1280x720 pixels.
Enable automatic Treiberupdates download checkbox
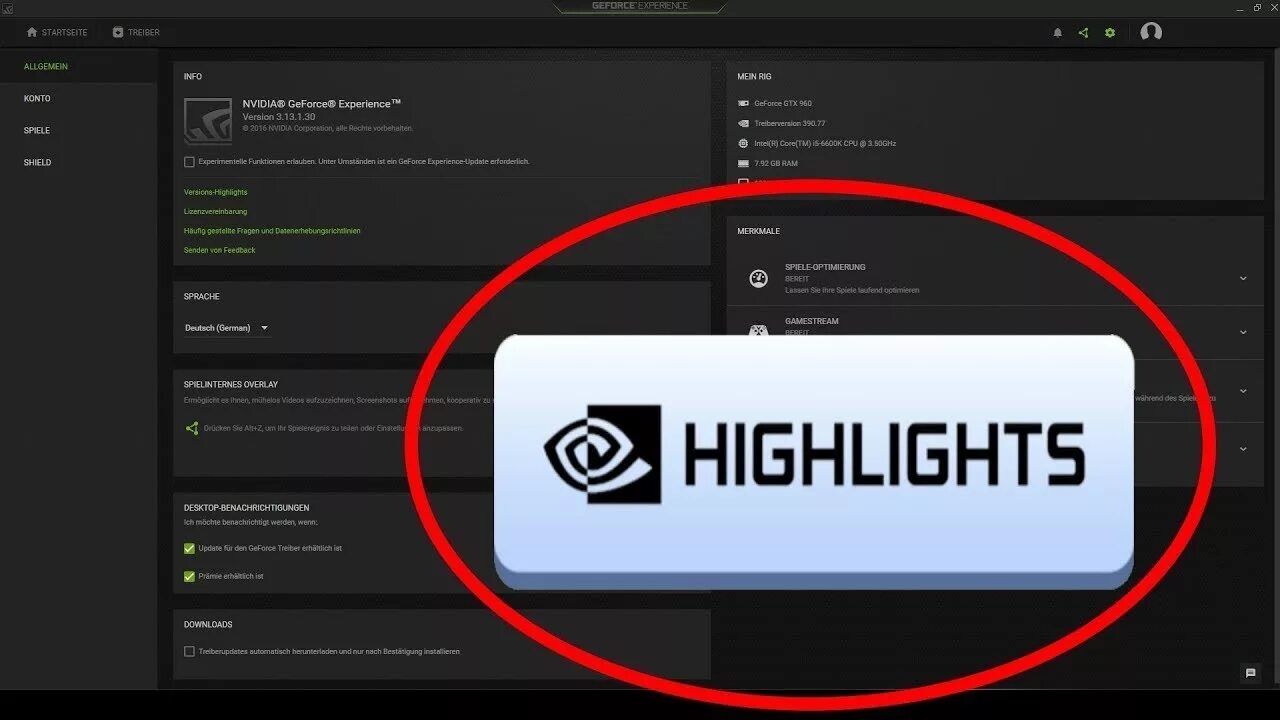(x=189, y=651)
